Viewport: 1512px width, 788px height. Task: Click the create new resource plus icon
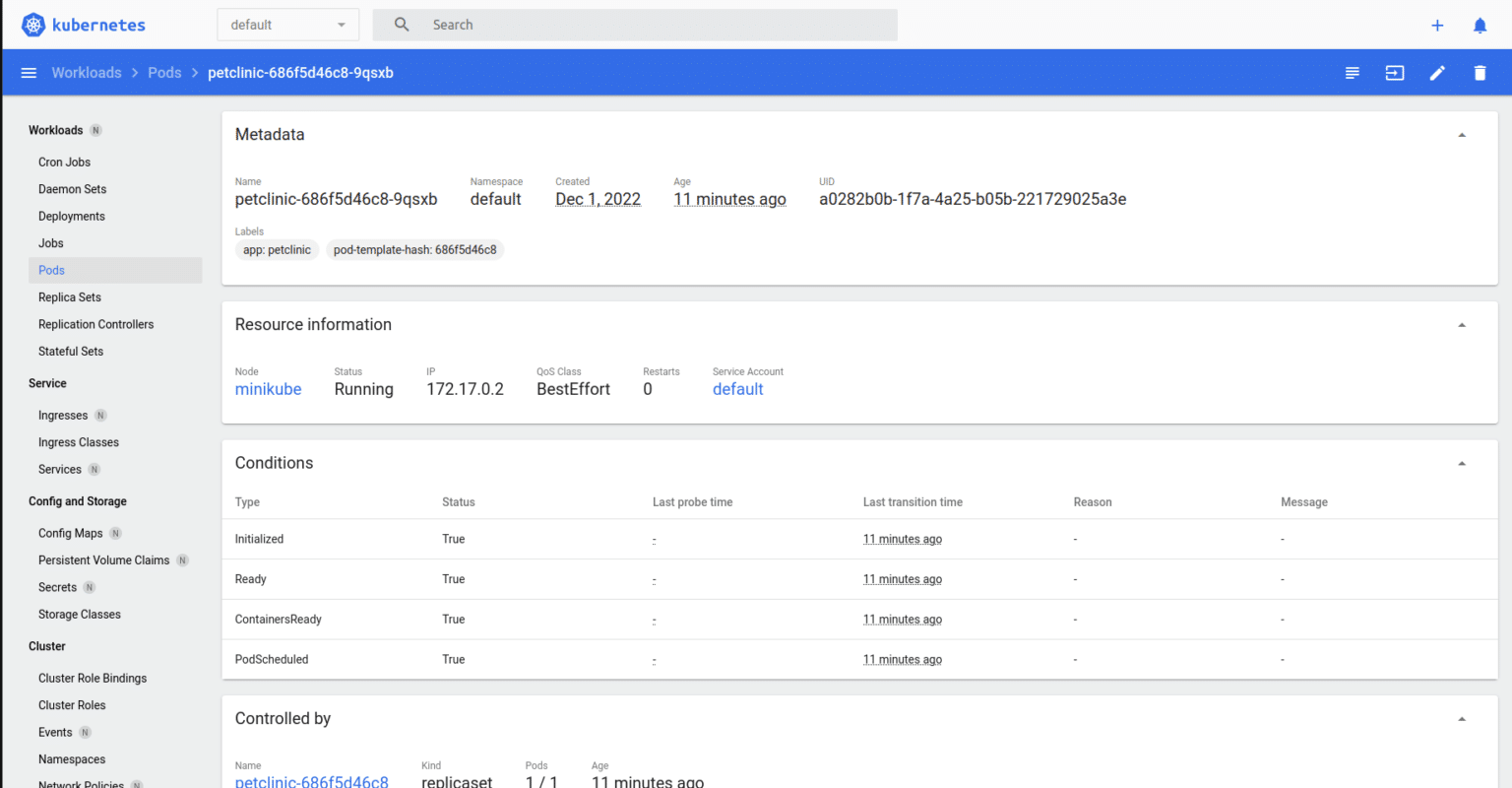(x=1437, y=26)
